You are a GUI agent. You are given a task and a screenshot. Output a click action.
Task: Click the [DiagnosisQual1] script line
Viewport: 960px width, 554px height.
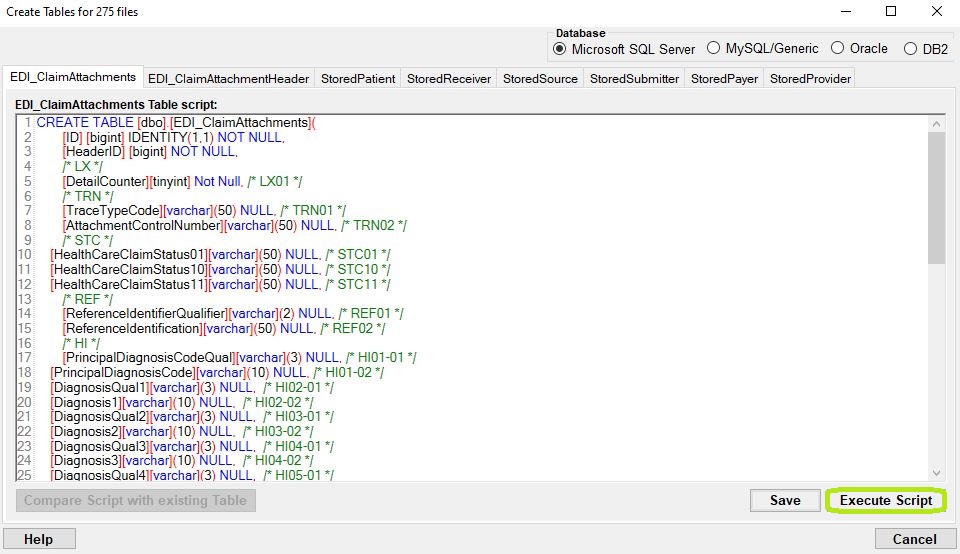(x=193, y=387)
